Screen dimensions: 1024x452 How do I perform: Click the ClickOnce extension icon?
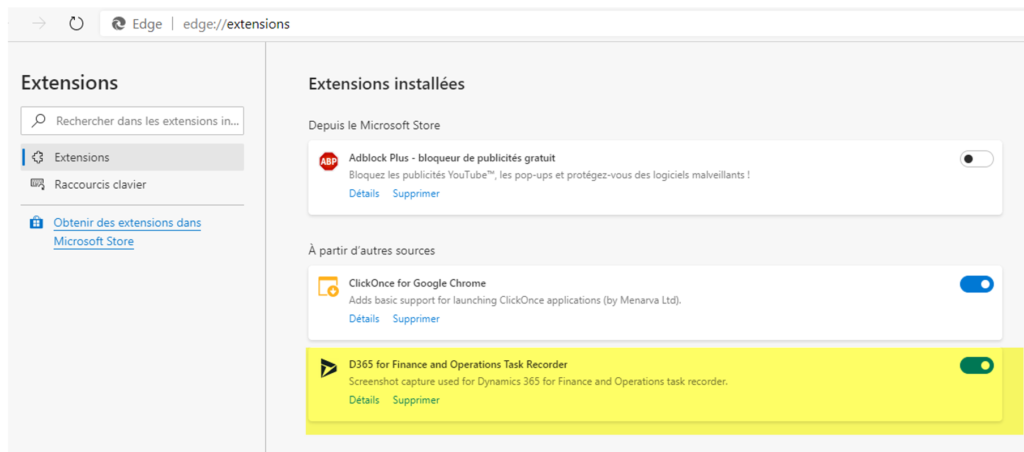[x=328, y=288]
